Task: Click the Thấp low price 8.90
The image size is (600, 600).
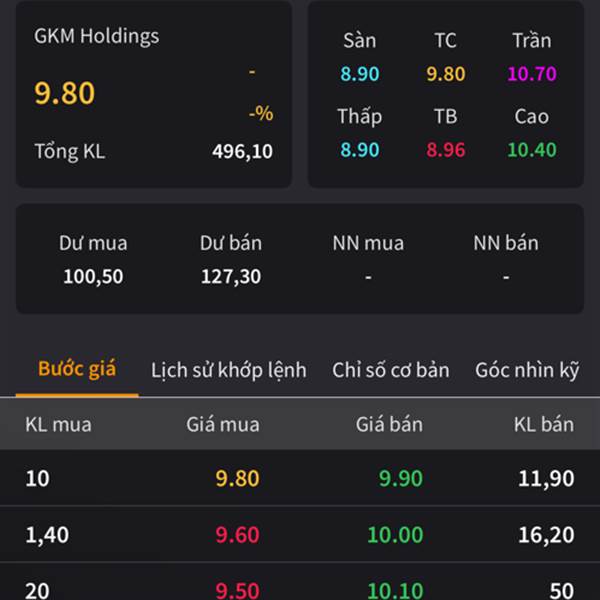Action: point(360,149)
